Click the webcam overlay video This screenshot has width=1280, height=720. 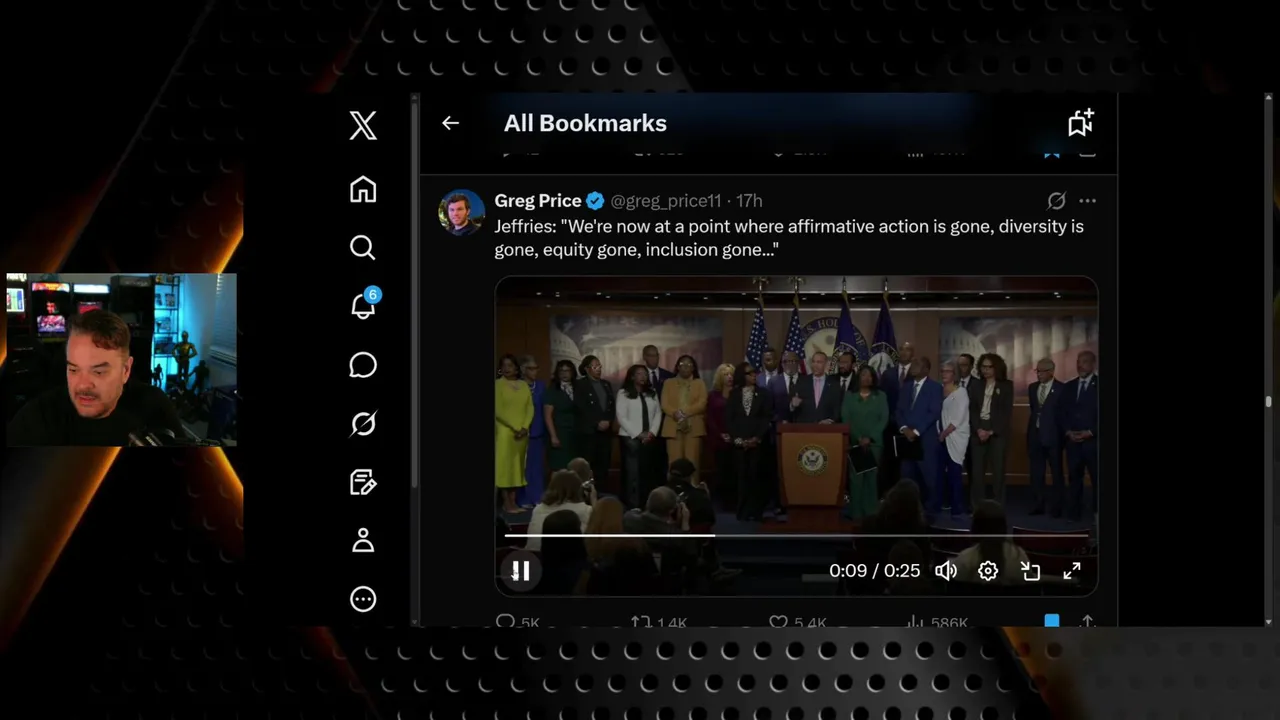tap(121, 359)
